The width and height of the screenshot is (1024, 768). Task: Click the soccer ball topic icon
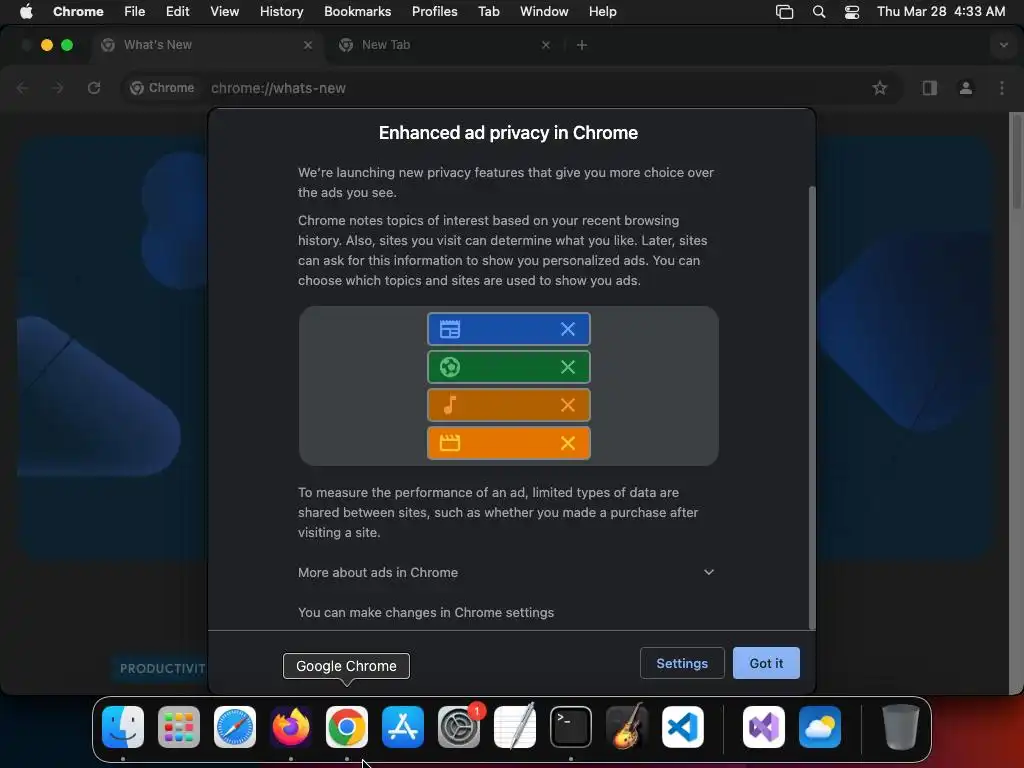pyautogui.click(x=450, y=367)
